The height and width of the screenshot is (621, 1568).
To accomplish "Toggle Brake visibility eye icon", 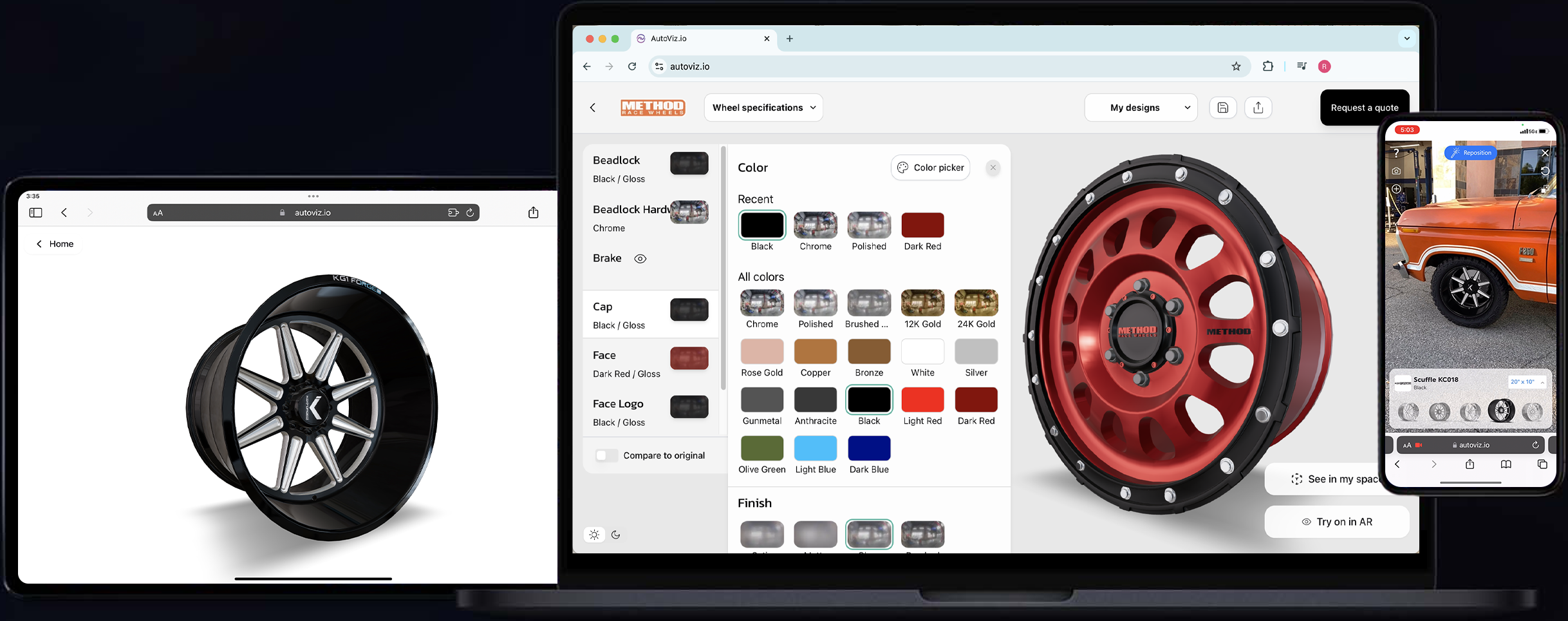I will [640, 259].
